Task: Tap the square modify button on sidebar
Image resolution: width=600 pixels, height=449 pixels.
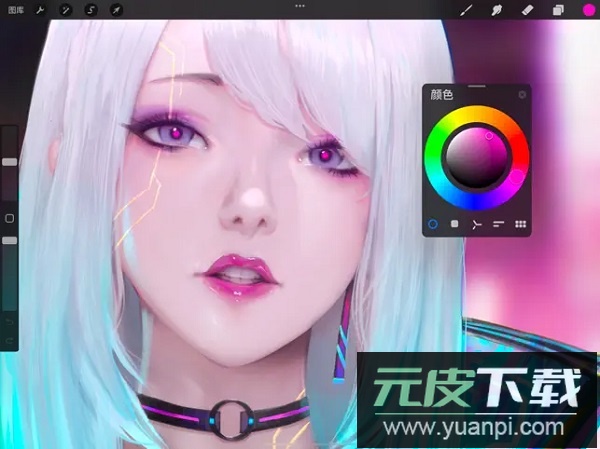Action: pos(10,219)
